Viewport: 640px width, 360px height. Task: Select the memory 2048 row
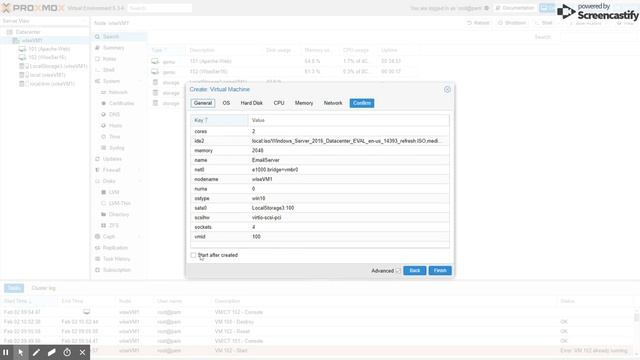click(320, 151)
